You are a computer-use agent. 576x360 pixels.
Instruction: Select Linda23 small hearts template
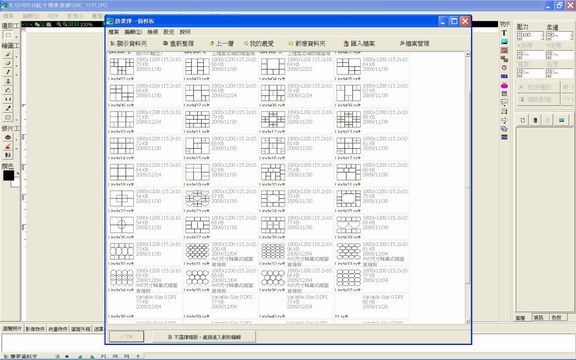tap(197, 199)
